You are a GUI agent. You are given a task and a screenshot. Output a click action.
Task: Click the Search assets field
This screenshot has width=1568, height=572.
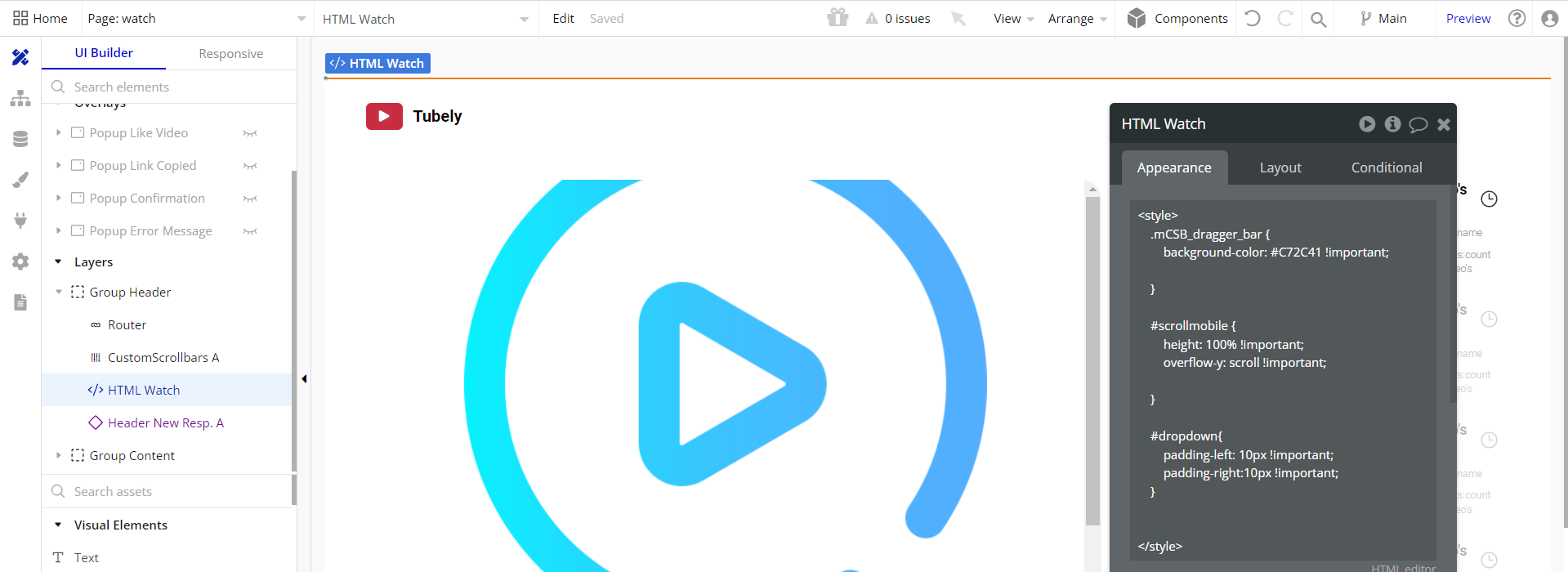pos(167,491)
